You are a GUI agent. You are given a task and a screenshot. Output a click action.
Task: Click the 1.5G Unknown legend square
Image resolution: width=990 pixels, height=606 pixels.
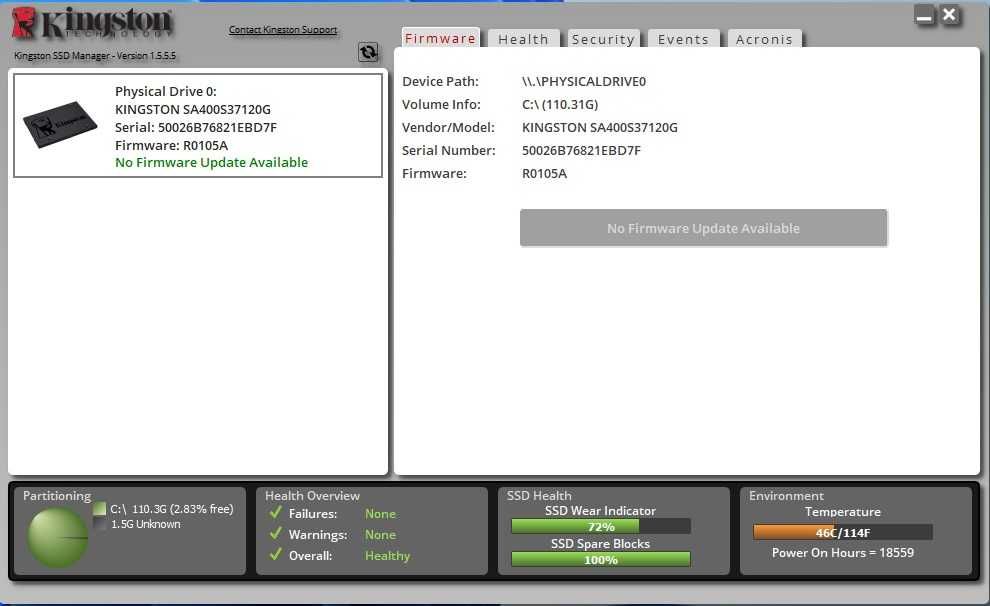100,523
